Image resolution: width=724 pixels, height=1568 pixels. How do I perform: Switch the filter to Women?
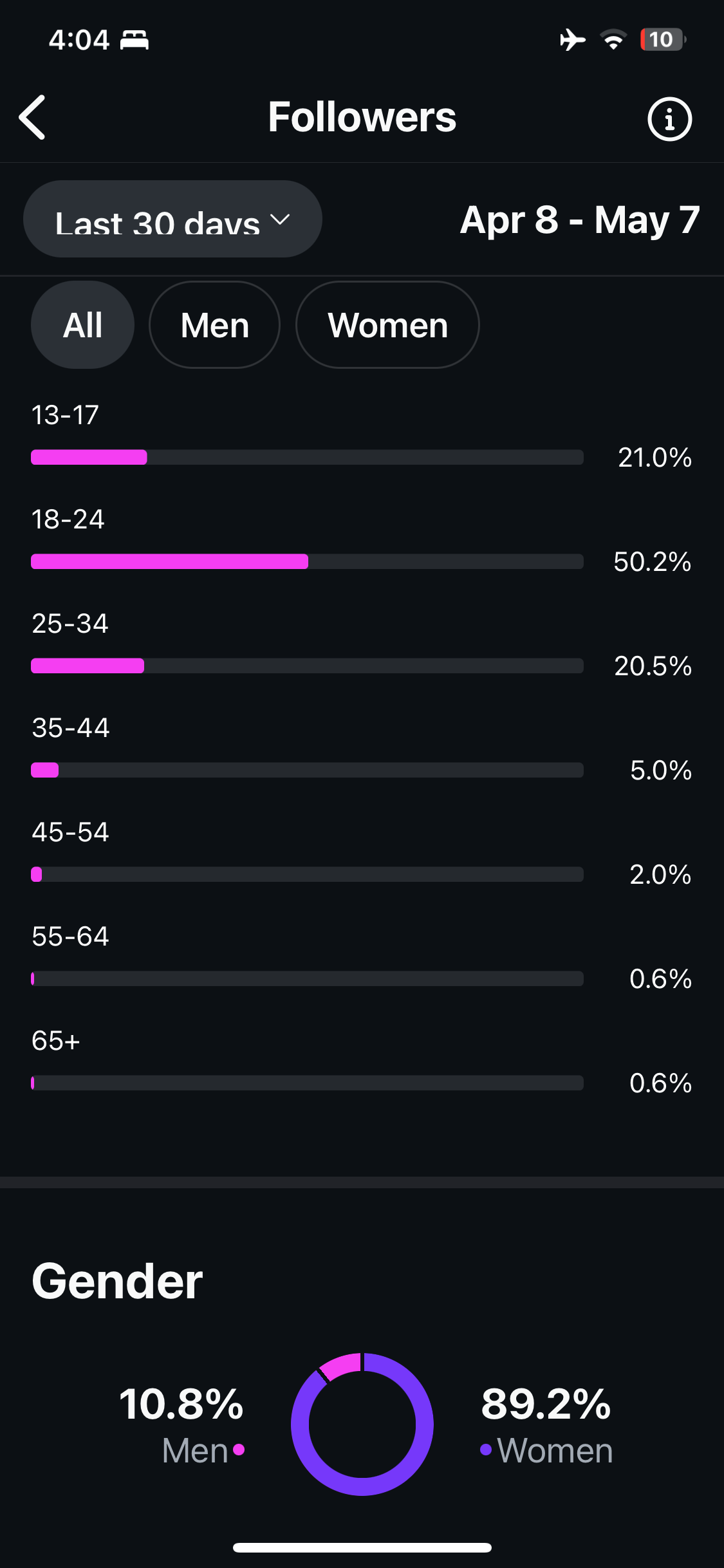(387, 325)
